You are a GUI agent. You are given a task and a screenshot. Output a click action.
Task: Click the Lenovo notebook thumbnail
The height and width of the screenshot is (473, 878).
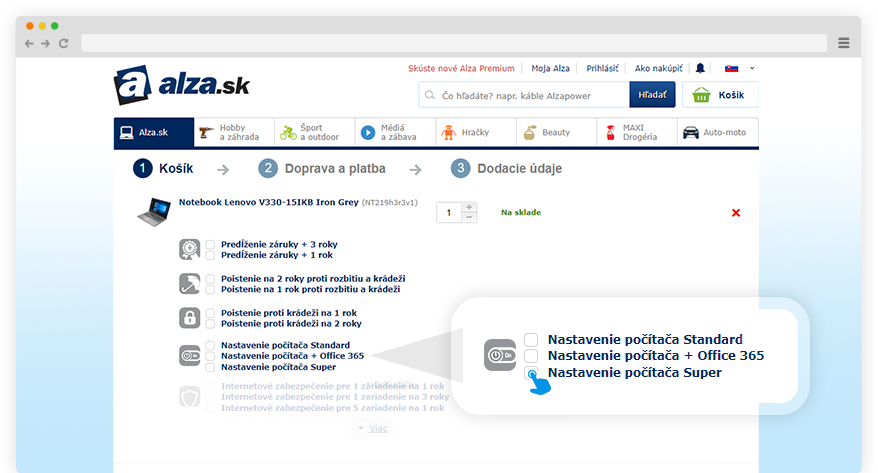[154, 212]
